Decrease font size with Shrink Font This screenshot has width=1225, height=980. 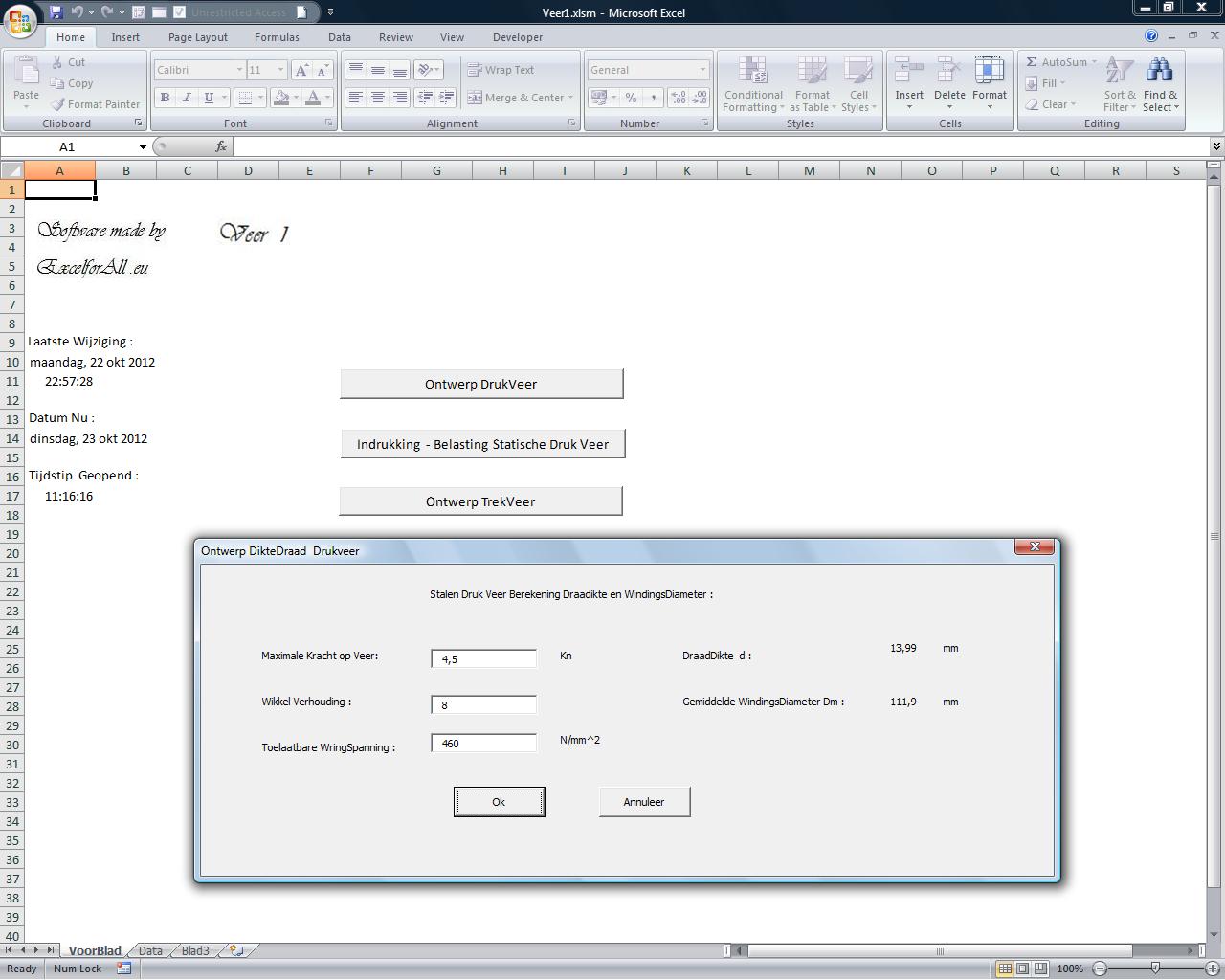point(323,70)
